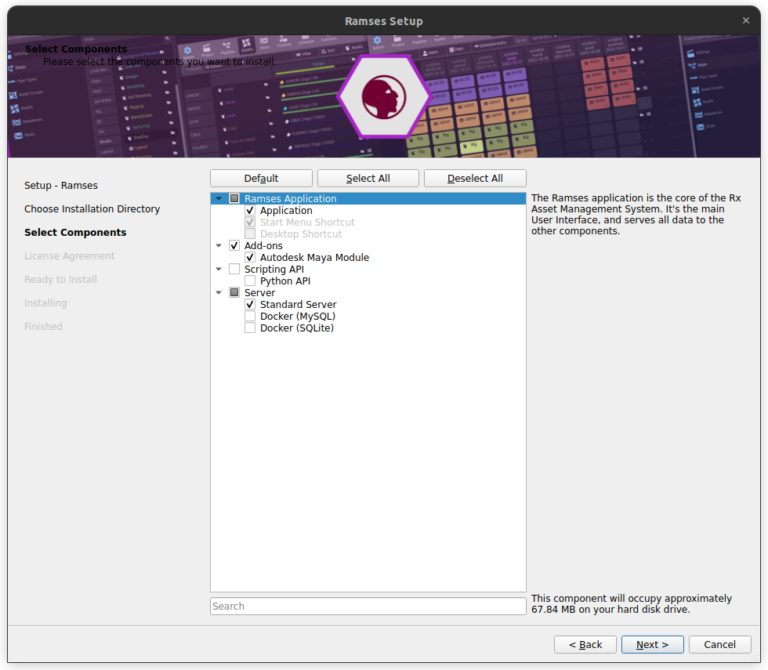Collapse the Server tree arrow

[219, 293]
